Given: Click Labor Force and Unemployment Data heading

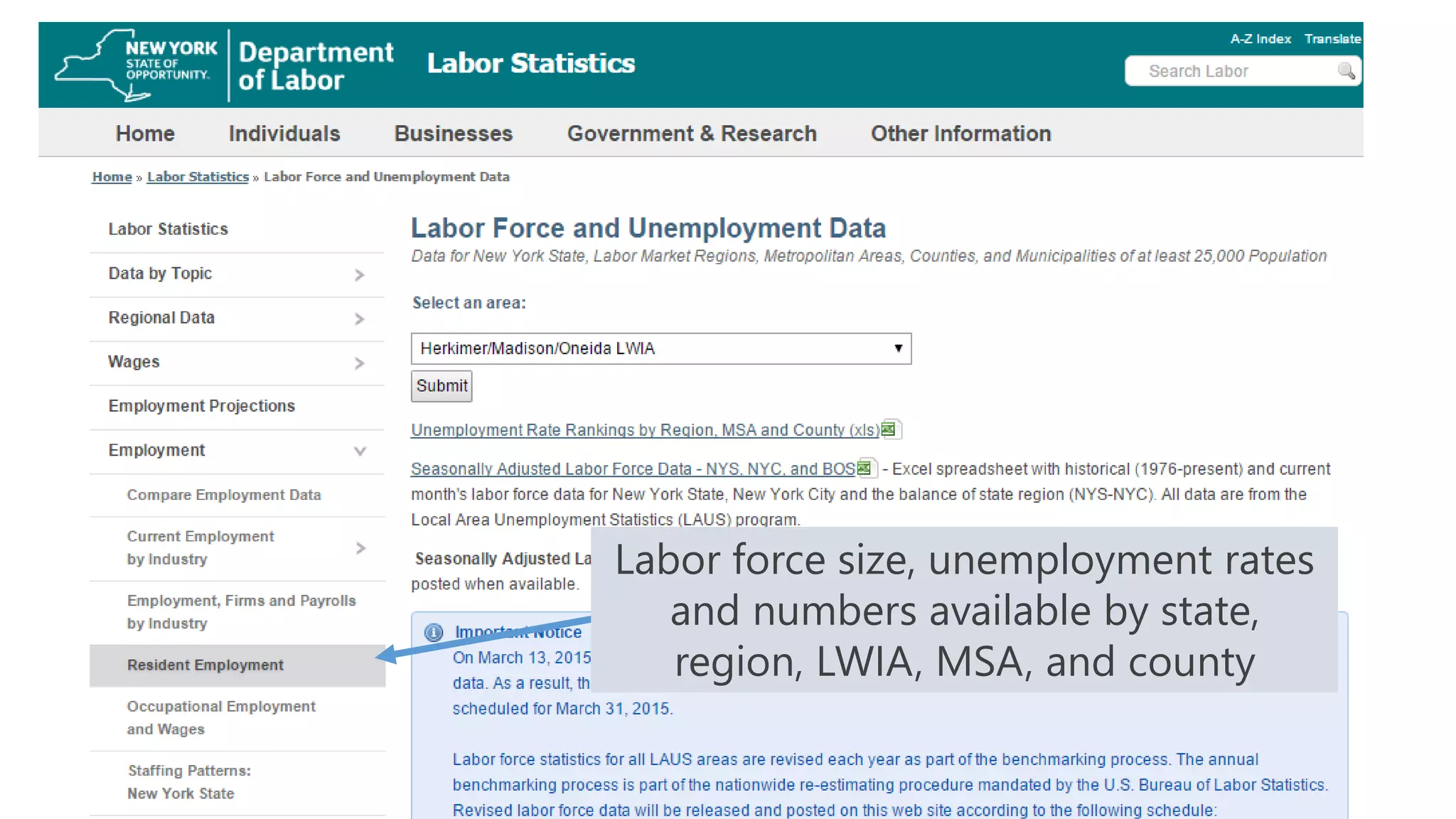Looking at the screenshot, I should [x=648, y=228].
